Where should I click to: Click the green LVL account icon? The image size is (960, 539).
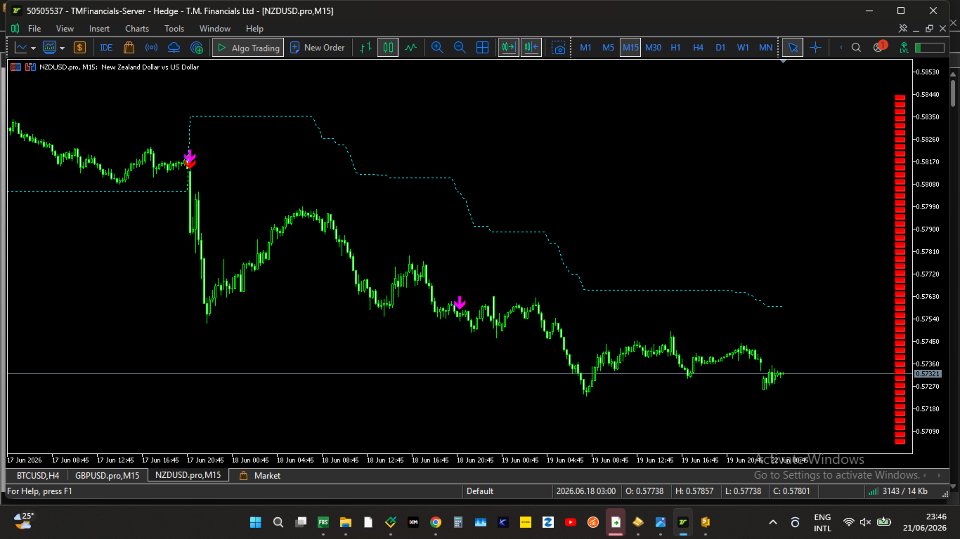coord(904,47)
